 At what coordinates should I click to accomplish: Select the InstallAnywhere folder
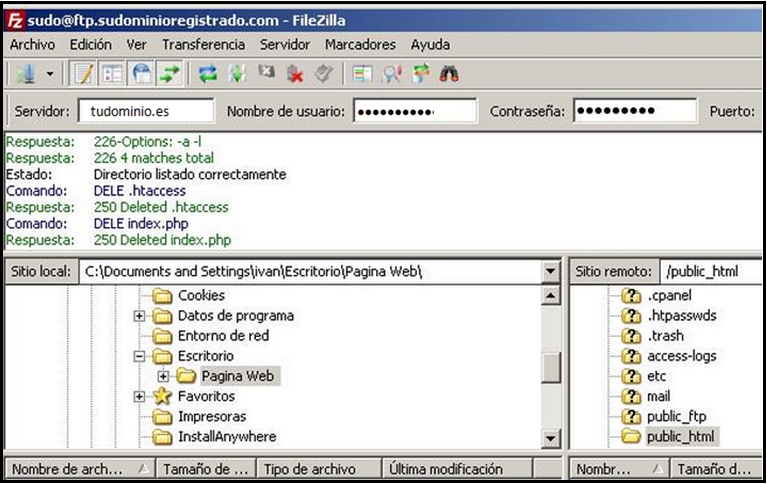coord(227,437)
